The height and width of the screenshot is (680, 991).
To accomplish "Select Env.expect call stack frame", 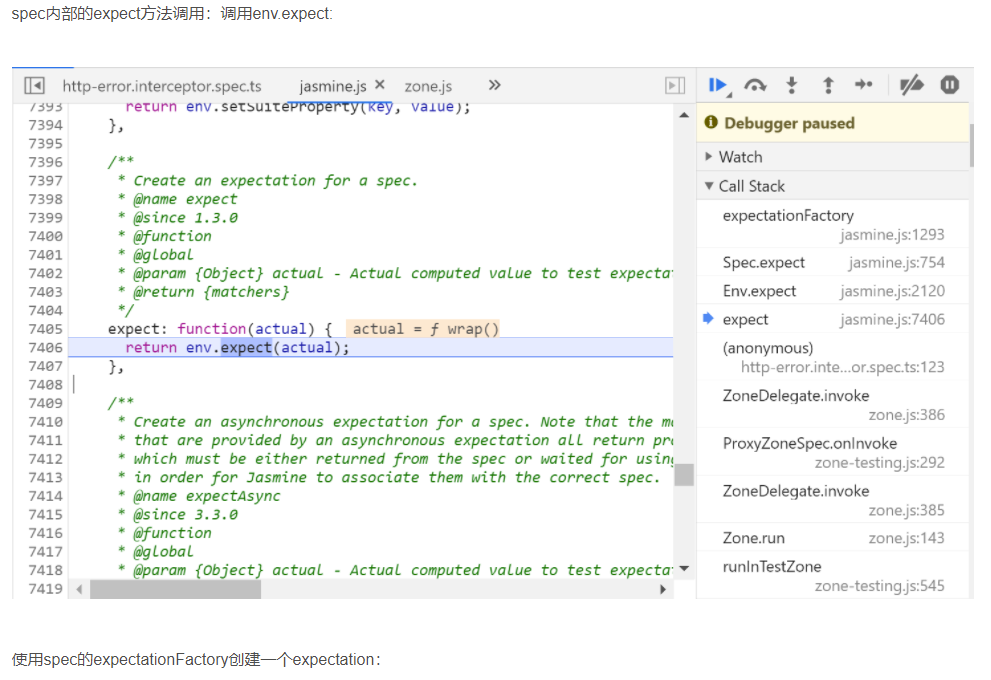I will click(833, 291).
